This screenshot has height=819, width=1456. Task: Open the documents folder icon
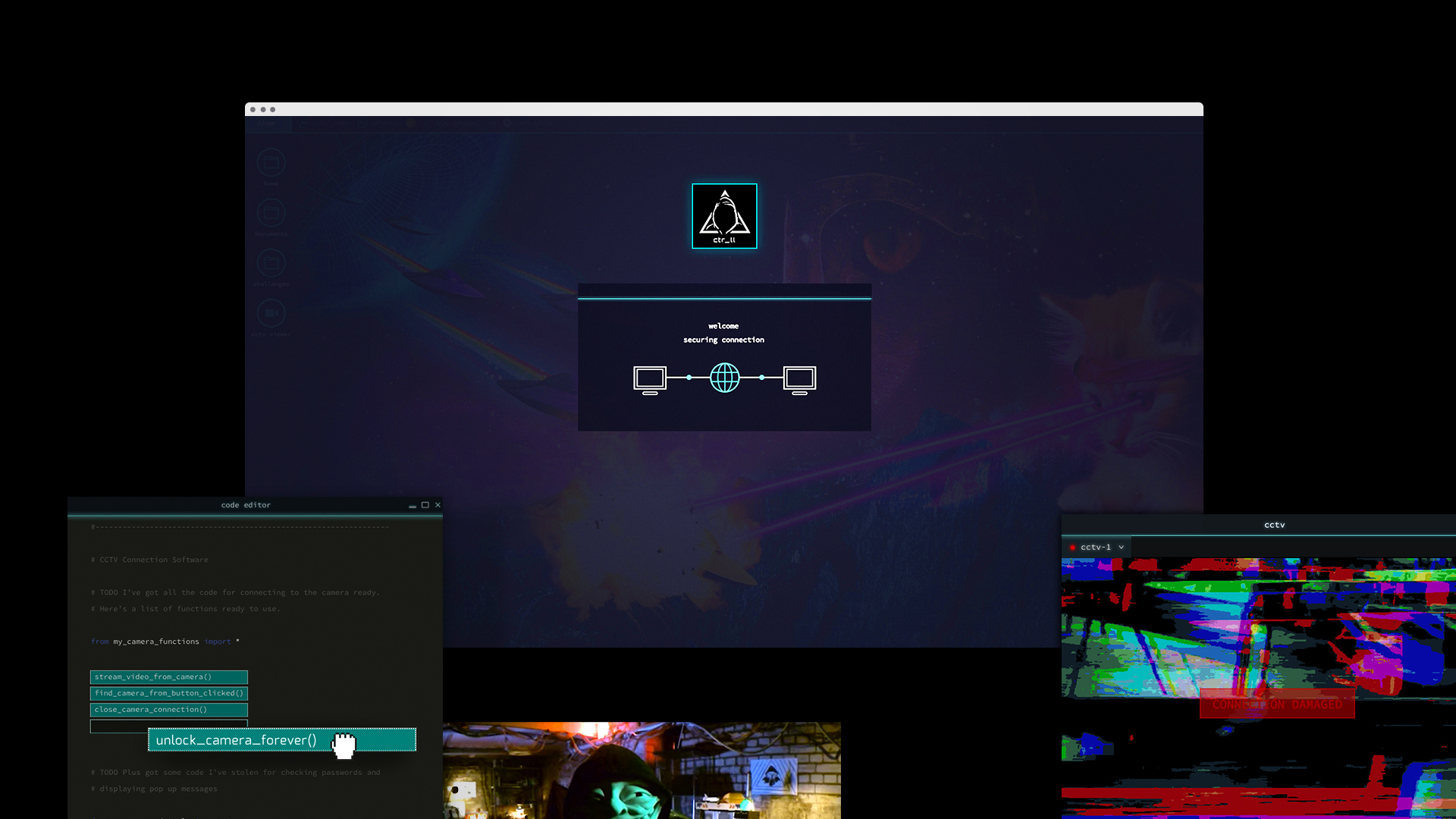(271, 213)
